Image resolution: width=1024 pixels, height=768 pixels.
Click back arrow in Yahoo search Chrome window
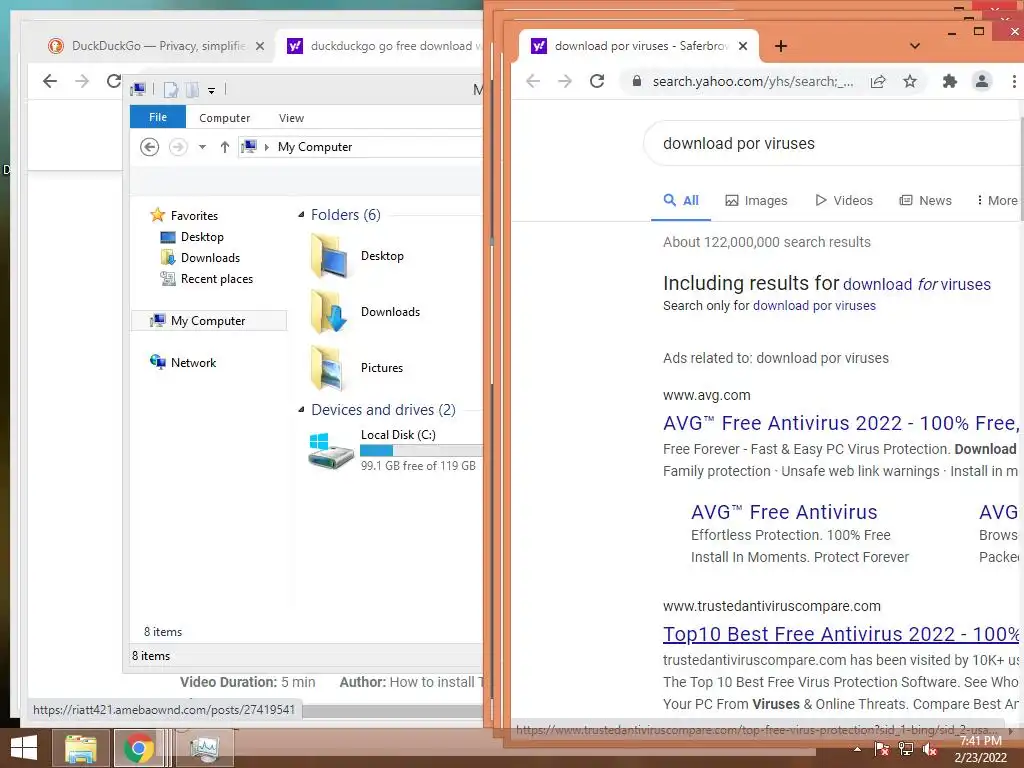tap(533, 81)
